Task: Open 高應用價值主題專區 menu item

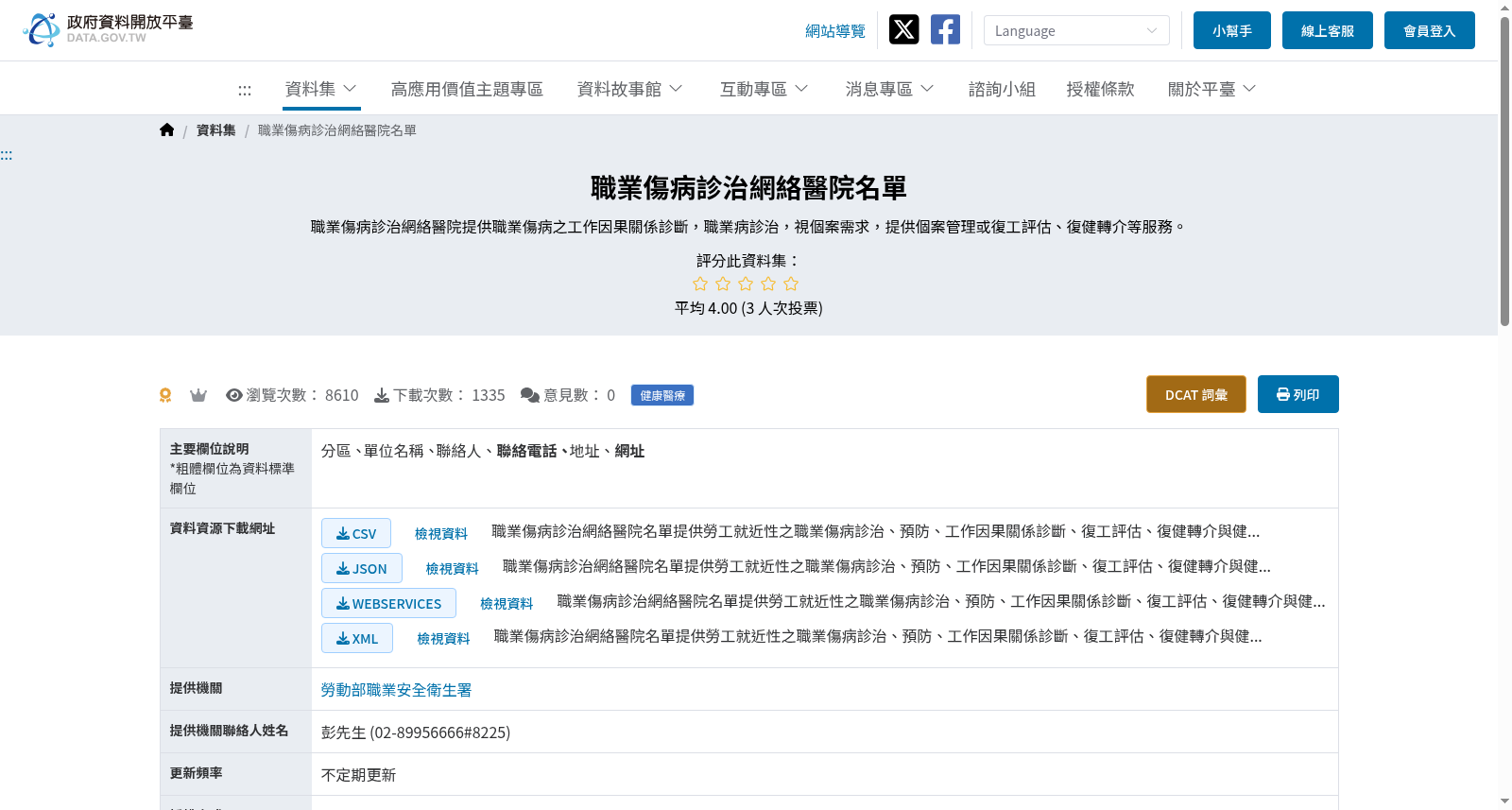Action: pyautogui.click(x=467, y=89)
